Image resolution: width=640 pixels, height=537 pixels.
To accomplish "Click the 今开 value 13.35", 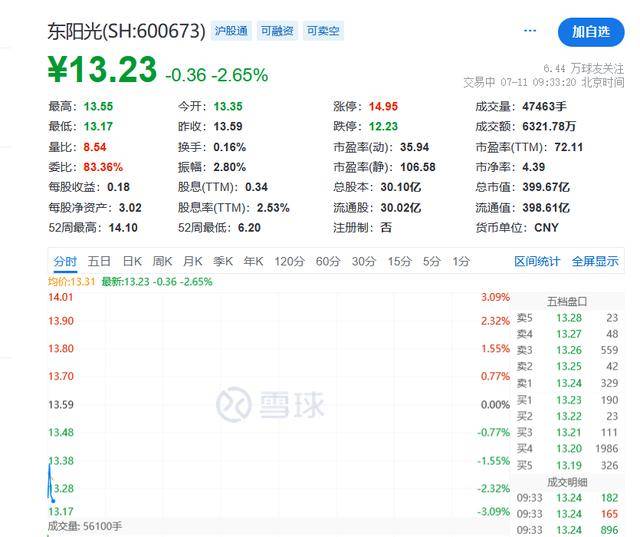I will pos(228,107).
